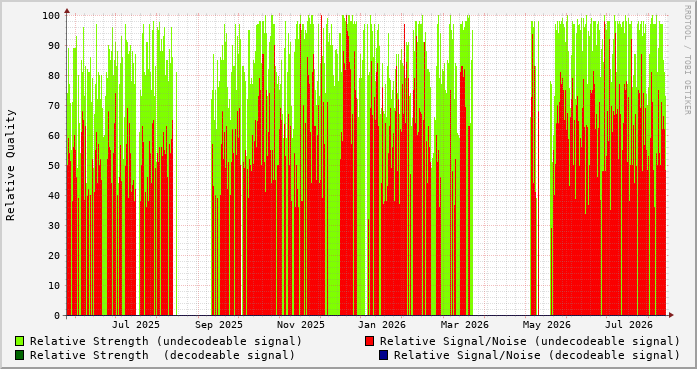Click the RRDTOOL / TOBI OETIKER watermark
This screenshot has height=369, width=697.
pyautogui.click(x=687, y=60)
